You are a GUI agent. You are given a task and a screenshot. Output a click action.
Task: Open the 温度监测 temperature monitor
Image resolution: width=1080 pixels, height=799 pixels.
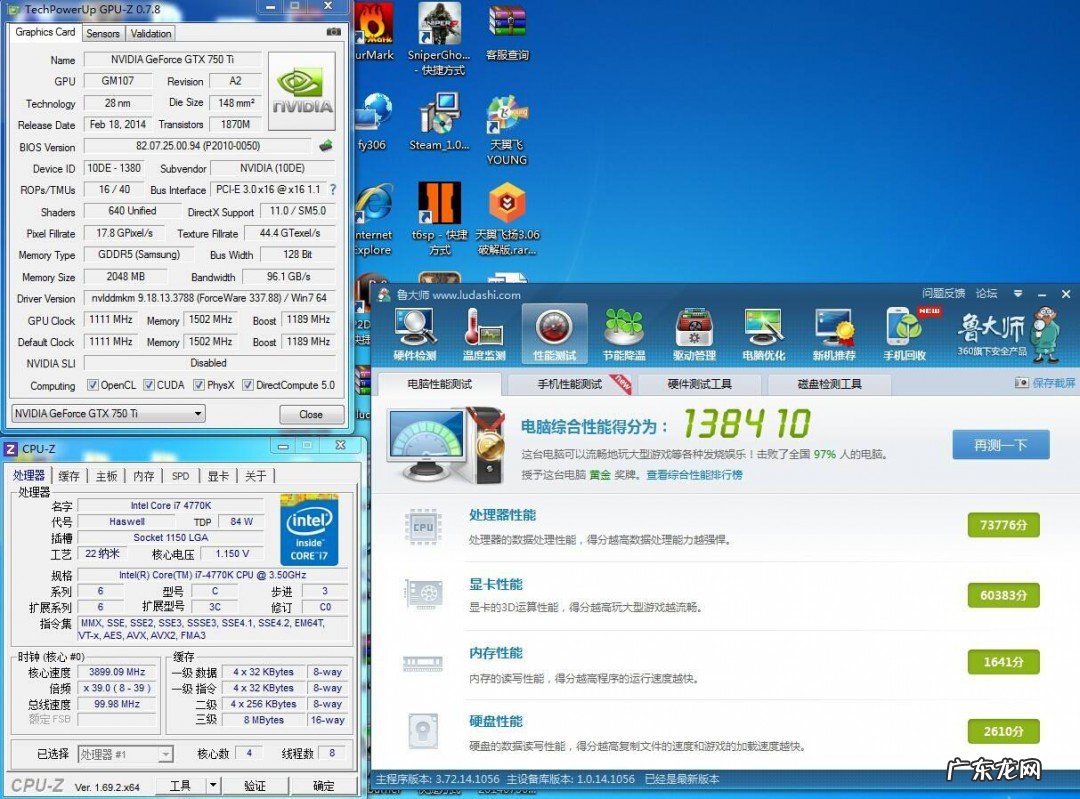coord(484,334)
